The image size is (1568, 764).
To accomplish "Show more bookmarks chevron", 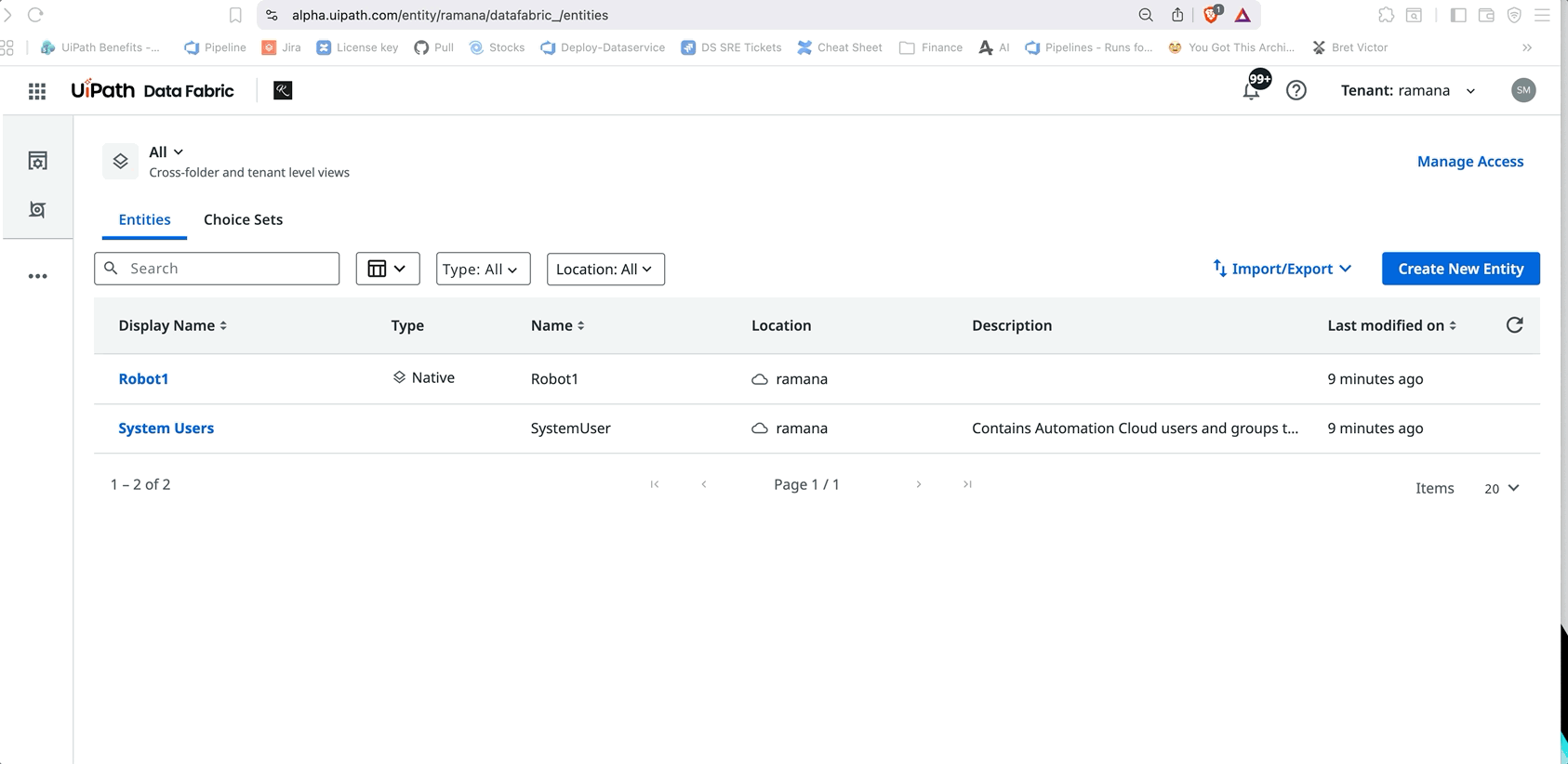I will pyautogui.click(x=1527, y=47).
